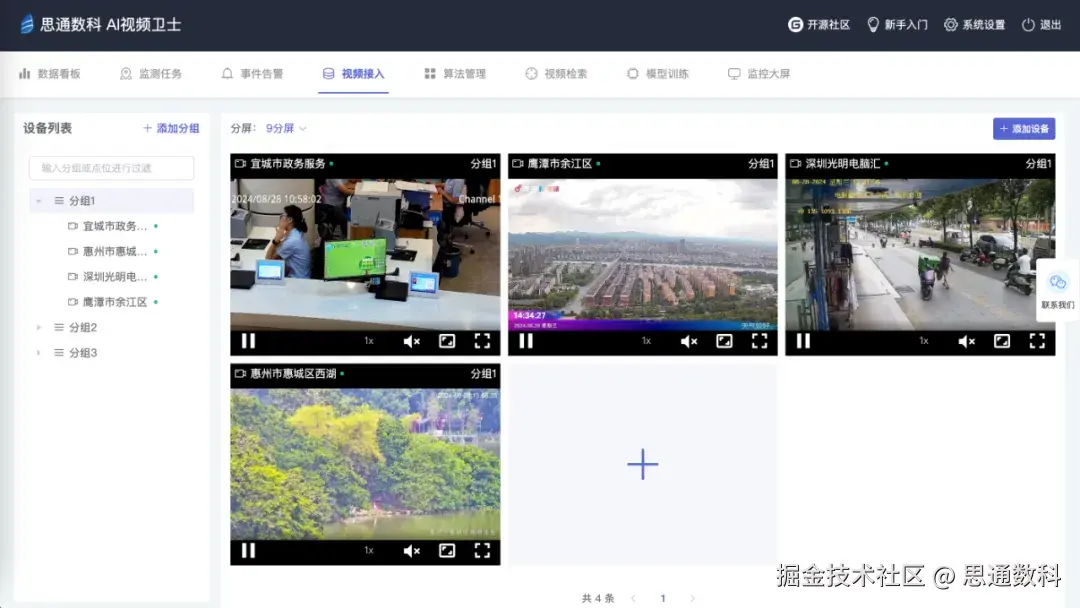1080x608 pixels.
Task: Click the device filter input field
Action: (x=110, y=167)
